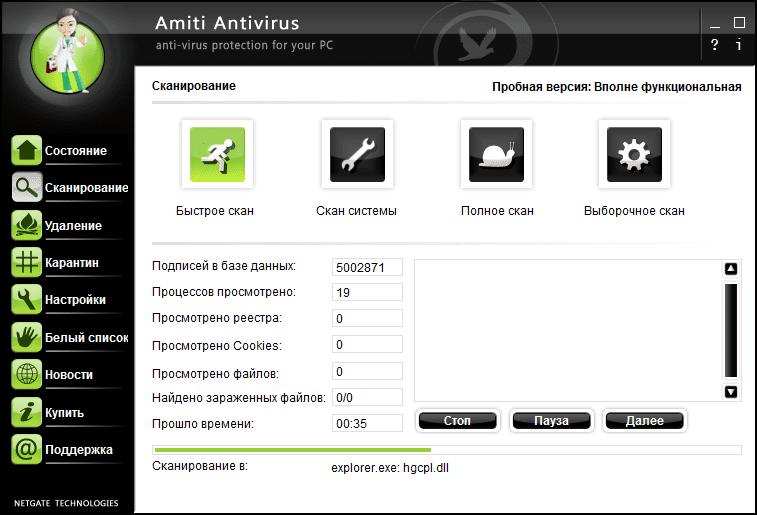Click the info "i" icon in header
757x515 pixels.
point(739,45)
